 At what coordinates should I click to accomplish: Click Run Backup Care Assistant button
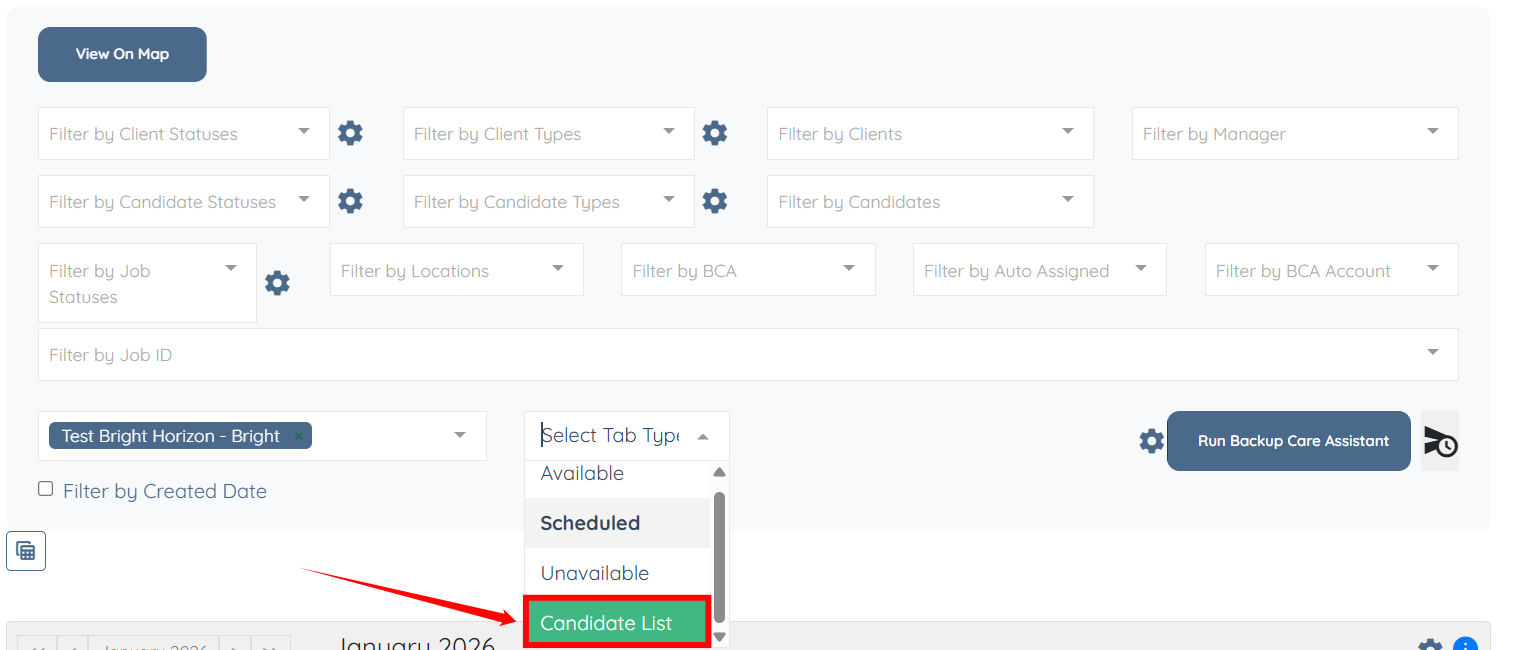[x=1288, y=441]
